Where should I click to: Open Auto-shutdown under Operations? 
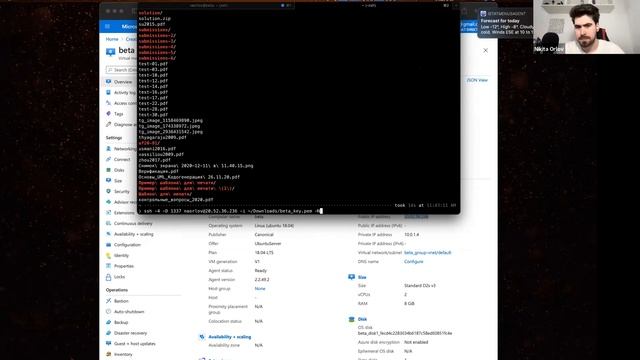[129, 312]
